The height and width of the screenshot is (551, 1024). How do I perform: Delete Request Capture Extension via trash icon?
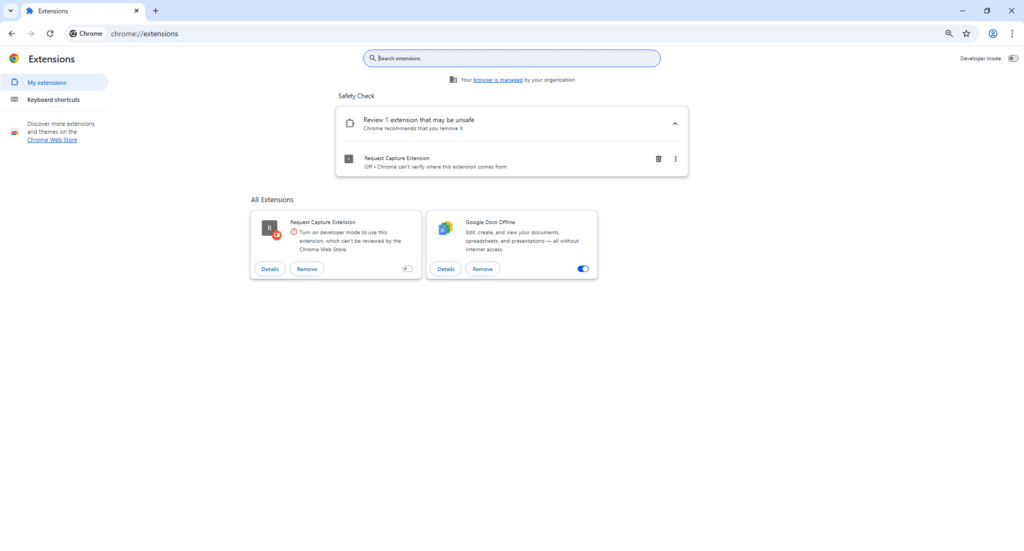tap(658, 159)
